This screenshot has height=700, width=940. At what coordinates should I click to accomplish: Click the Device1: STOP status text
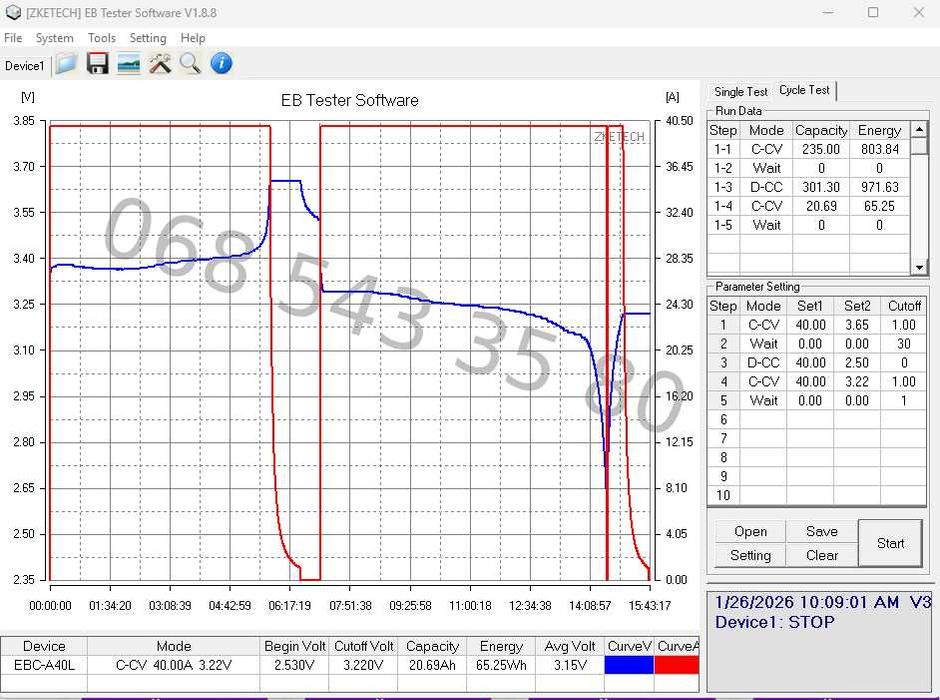coord(775,622)
